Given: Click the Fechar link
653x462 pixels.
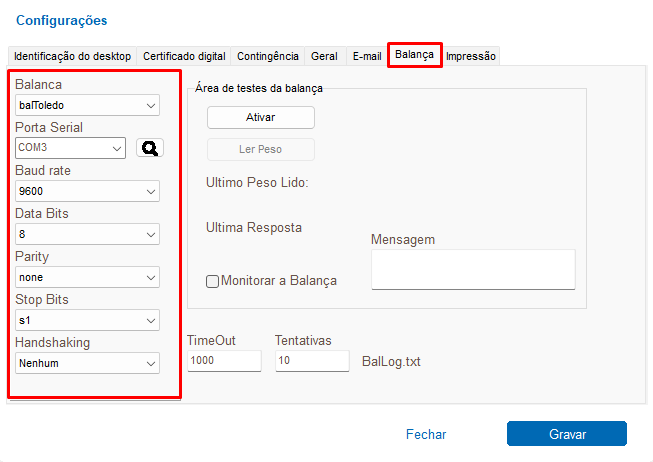Looking at the screenshot, I should point(426,434).
